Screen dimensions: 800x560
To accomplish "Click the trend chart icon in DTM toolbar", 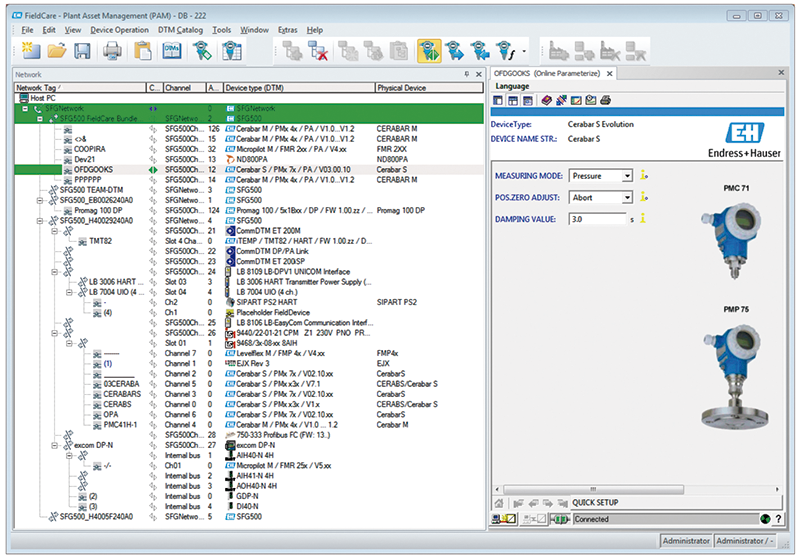I will pos(576,100).
